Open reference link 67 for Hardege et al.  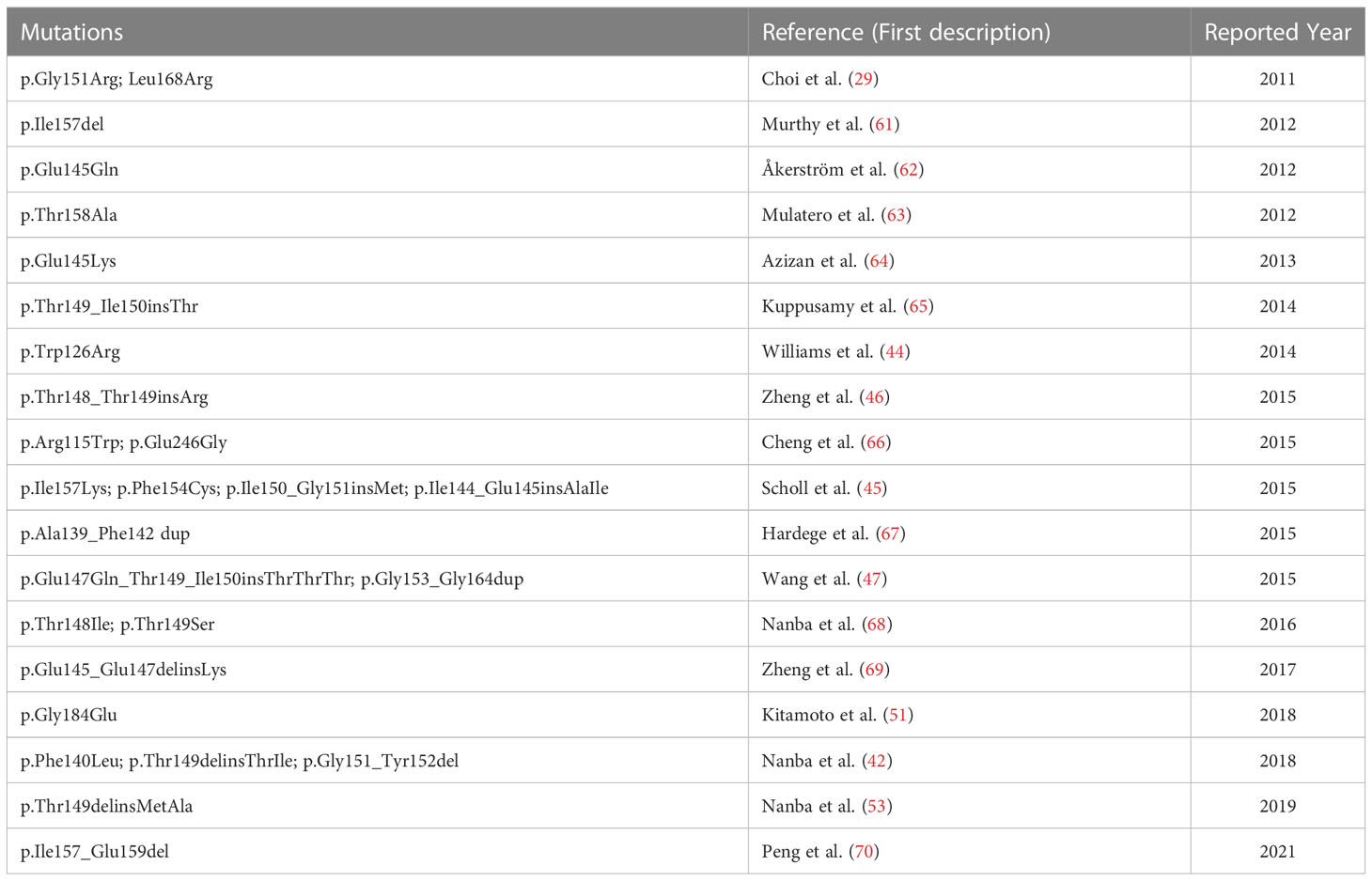[890, 533]
